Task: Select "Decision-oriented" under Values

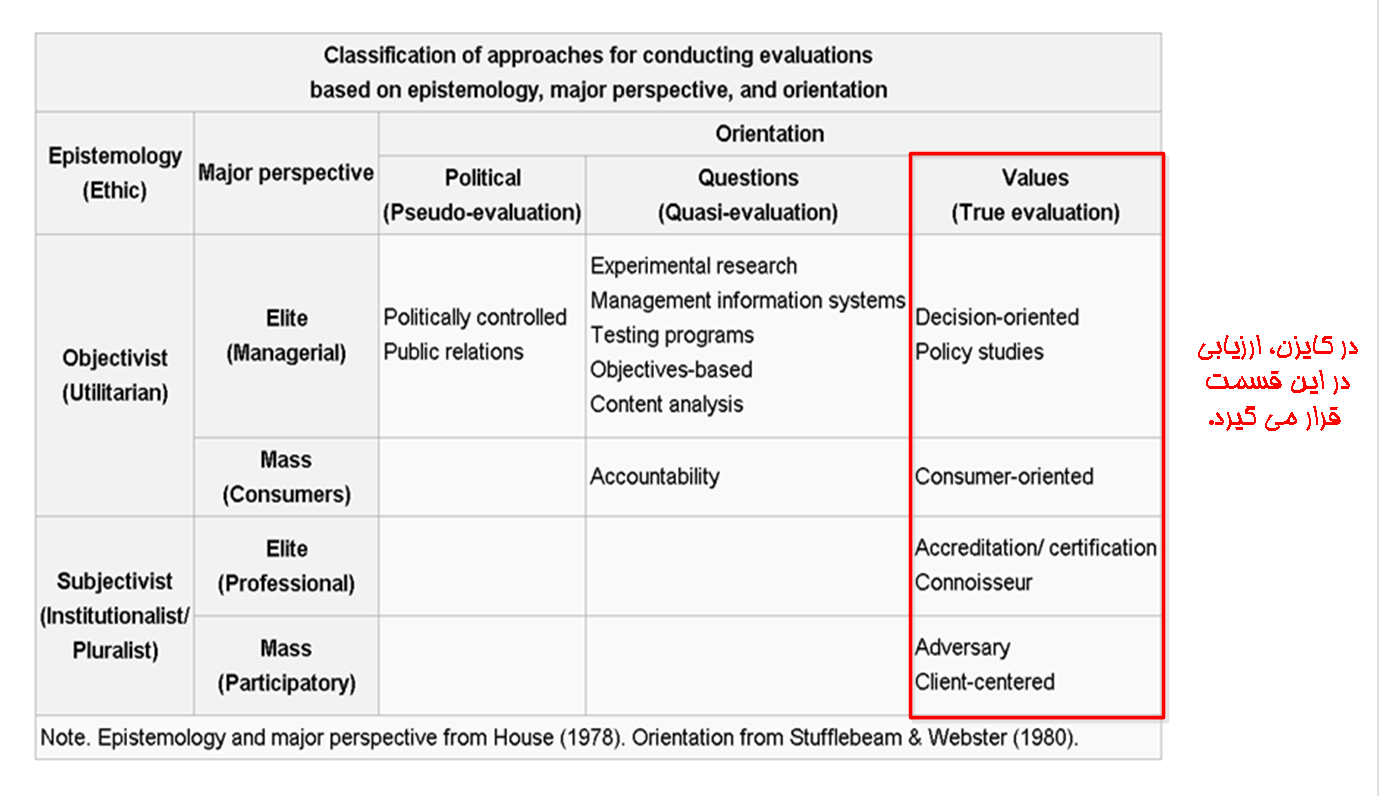Action: tap(996, 317)
